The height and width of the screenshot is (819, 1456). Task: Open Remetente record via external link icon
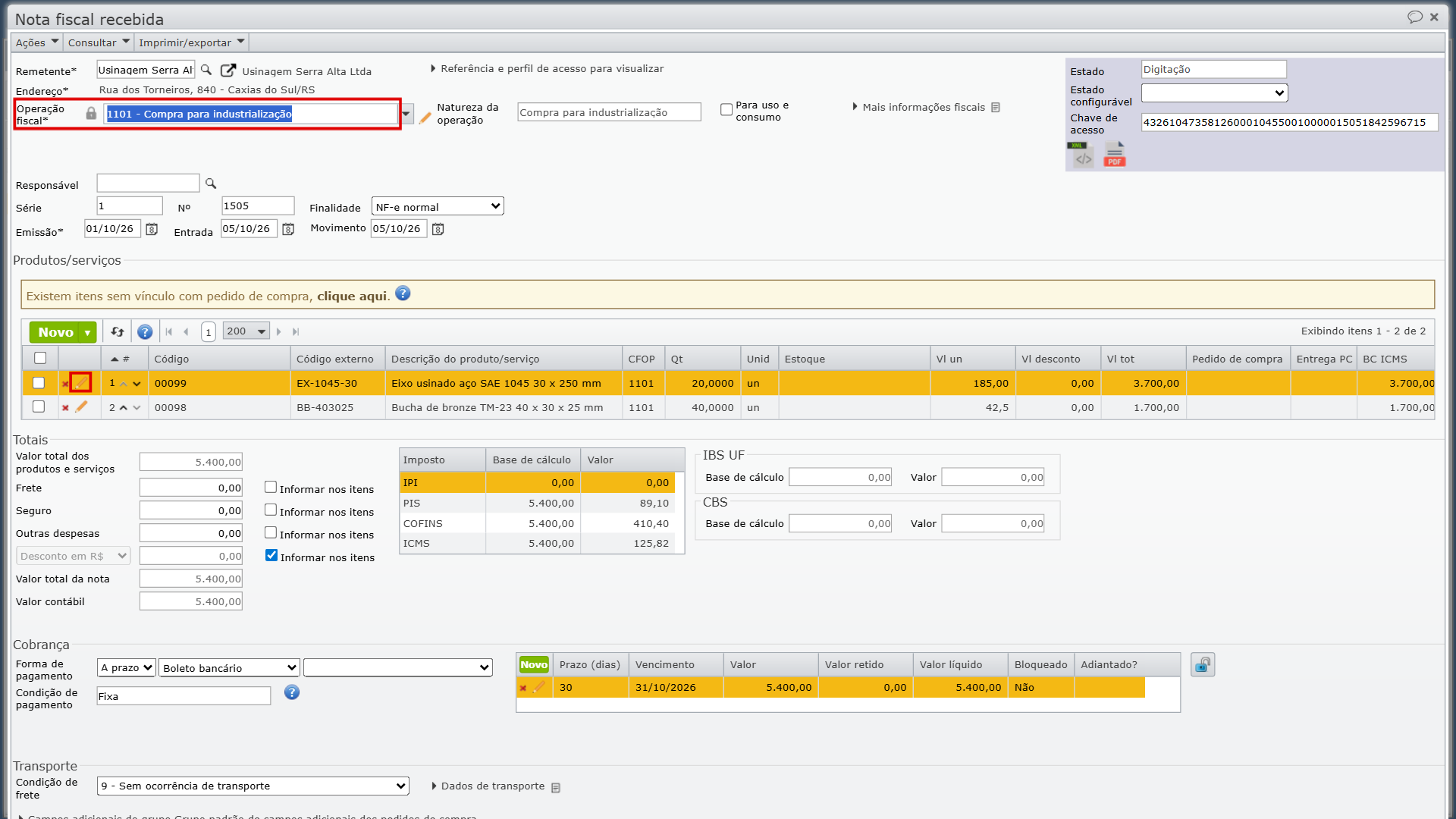coord(227,70)
